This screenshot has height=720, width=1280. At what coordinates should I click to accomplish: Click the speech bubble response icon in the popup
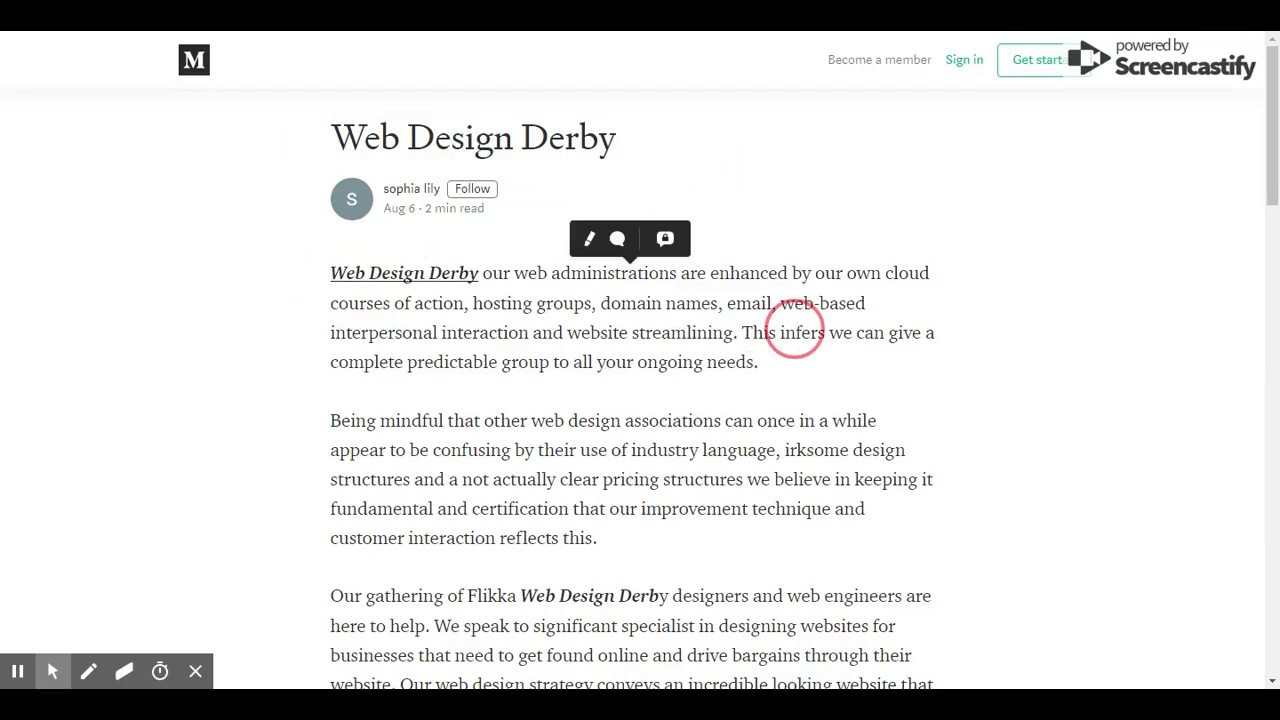[617, 239]
